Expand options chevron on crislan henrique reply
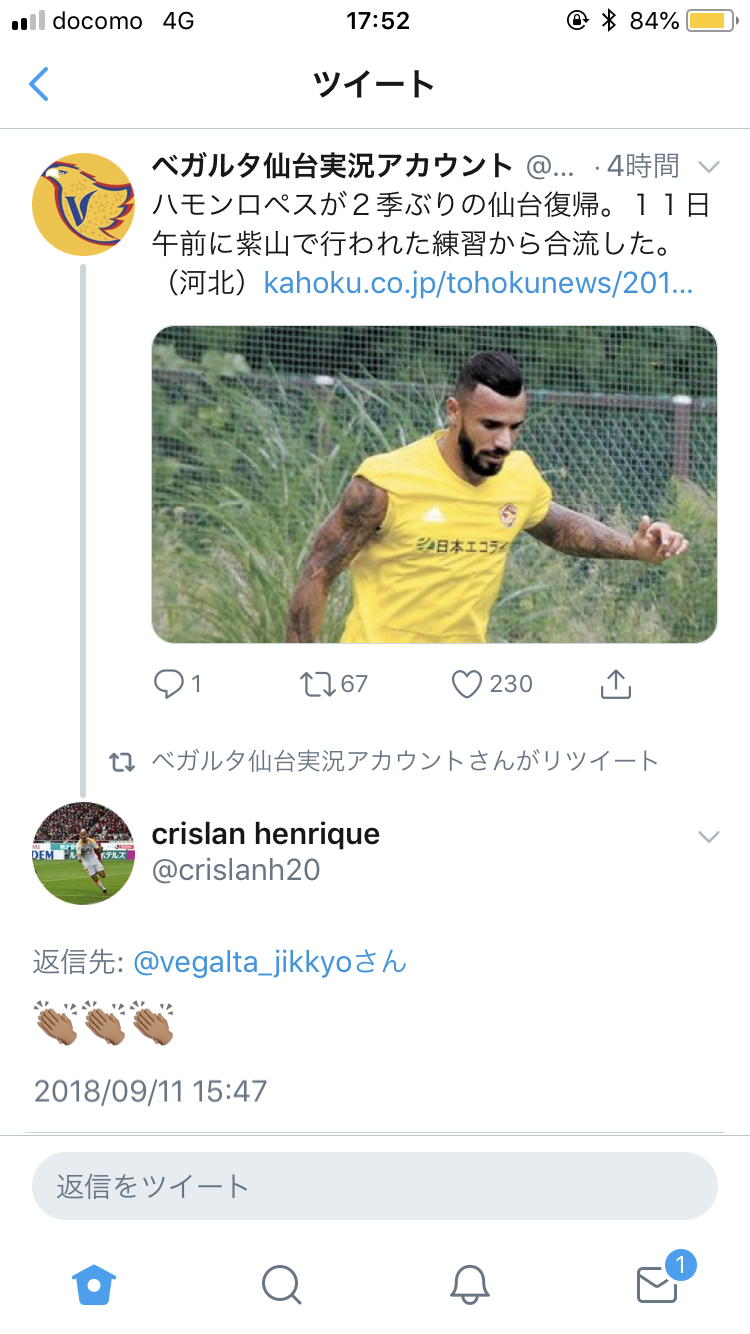Image resolution: width=750 pixels, height=1334 pixels. (x=708, y=837)
